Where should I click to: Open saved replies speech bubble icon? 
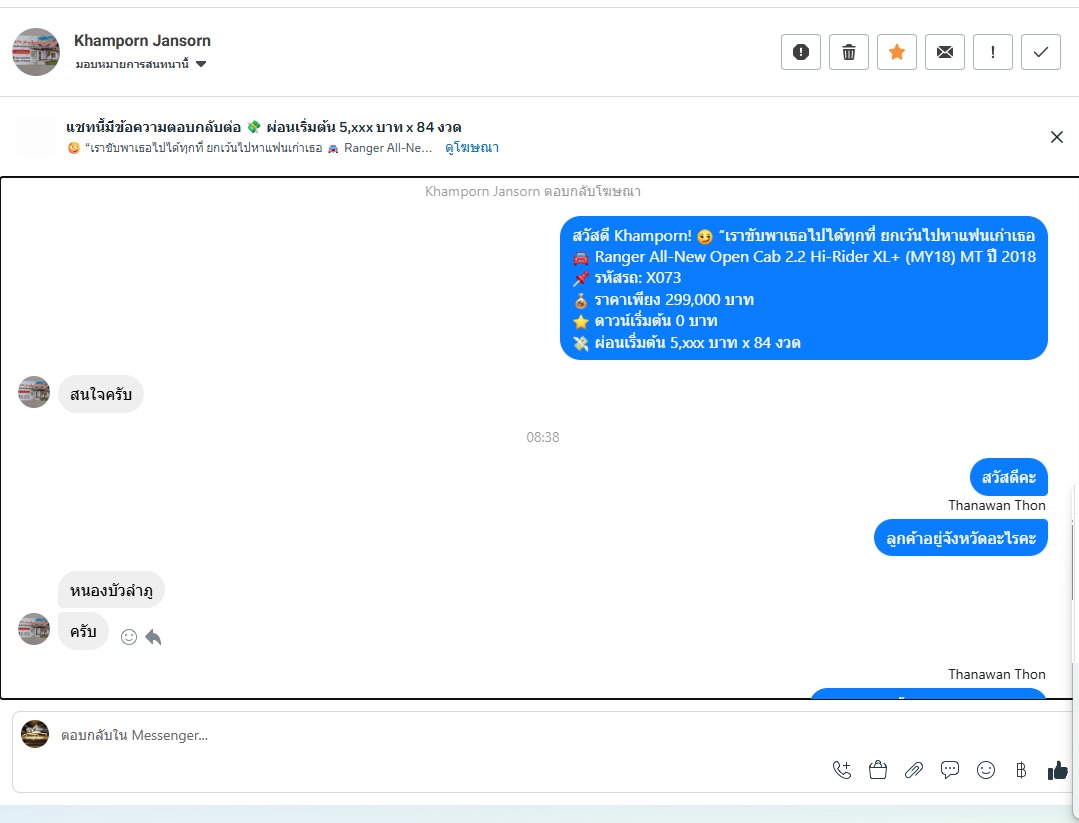click(x=950, y=770)
